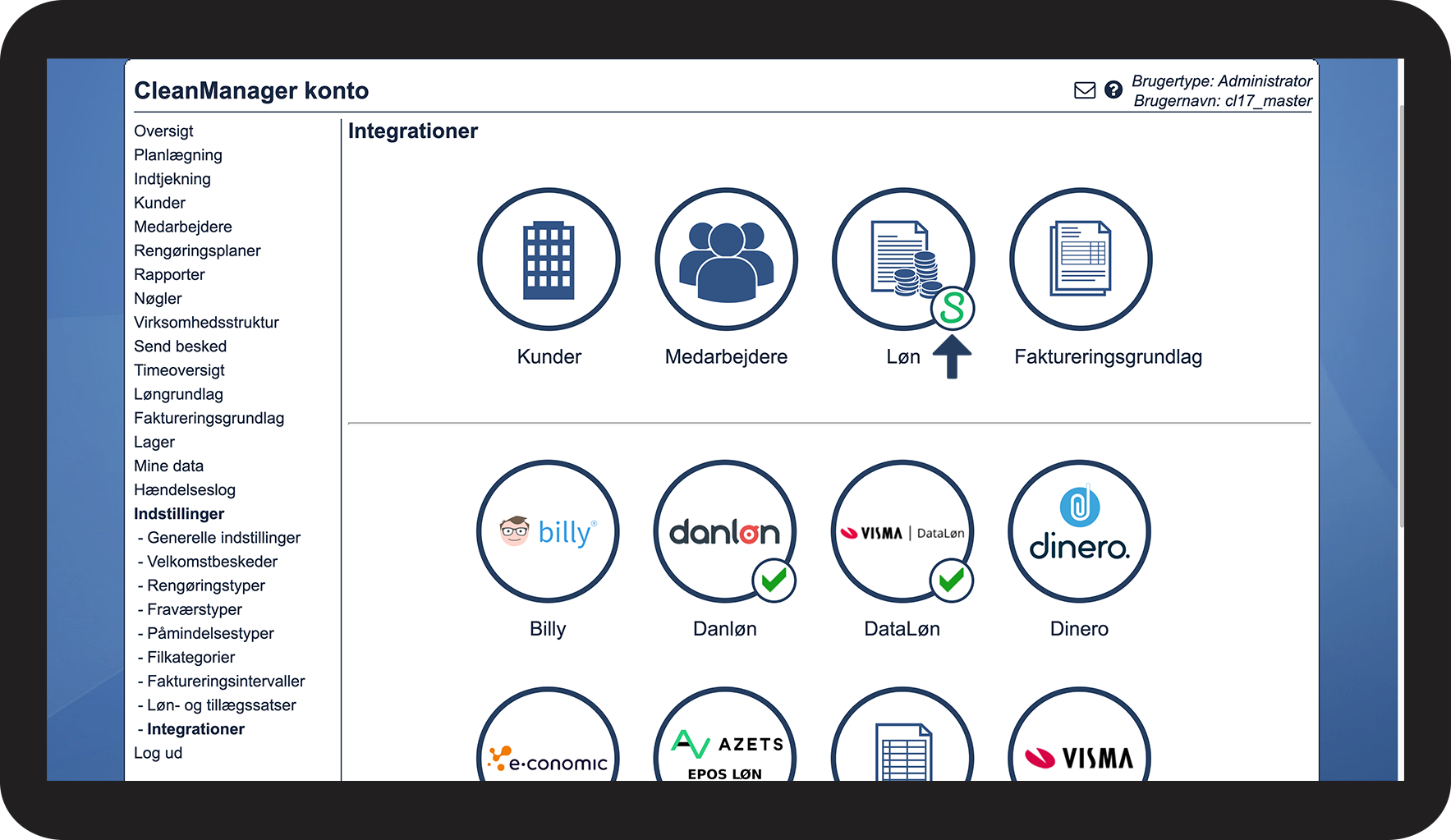Click the Løn label under the coins icon
This screenshot has width=1451, height=840.
point(903,356)
